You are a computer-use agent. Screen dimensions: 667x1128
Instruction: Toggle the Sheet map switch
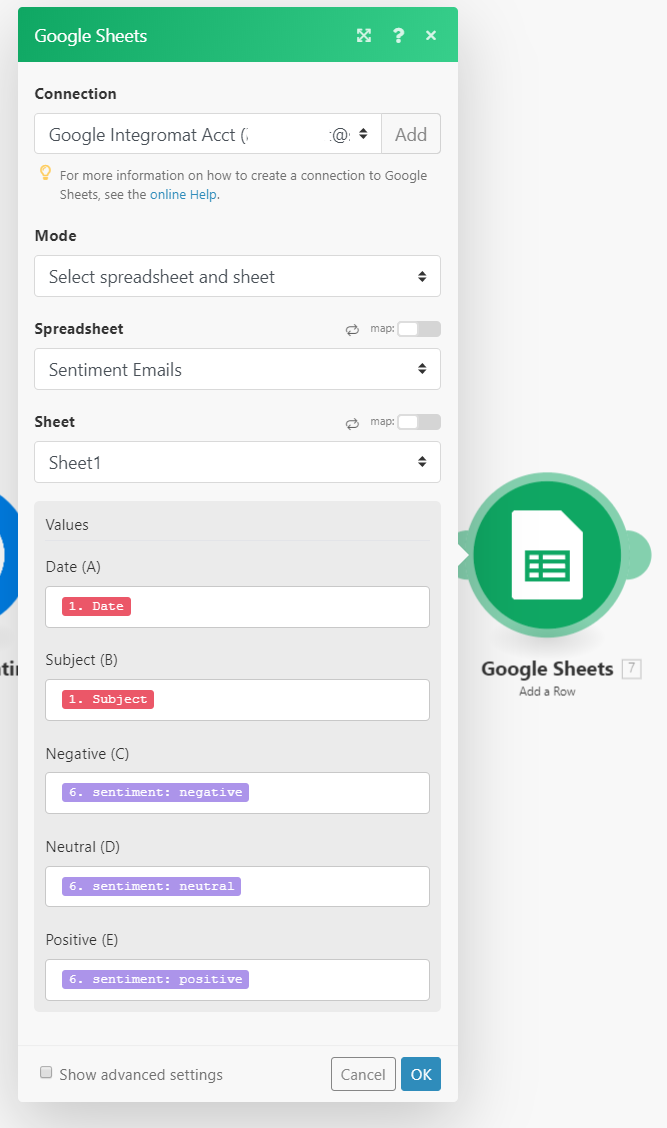[x=419, y=422]
